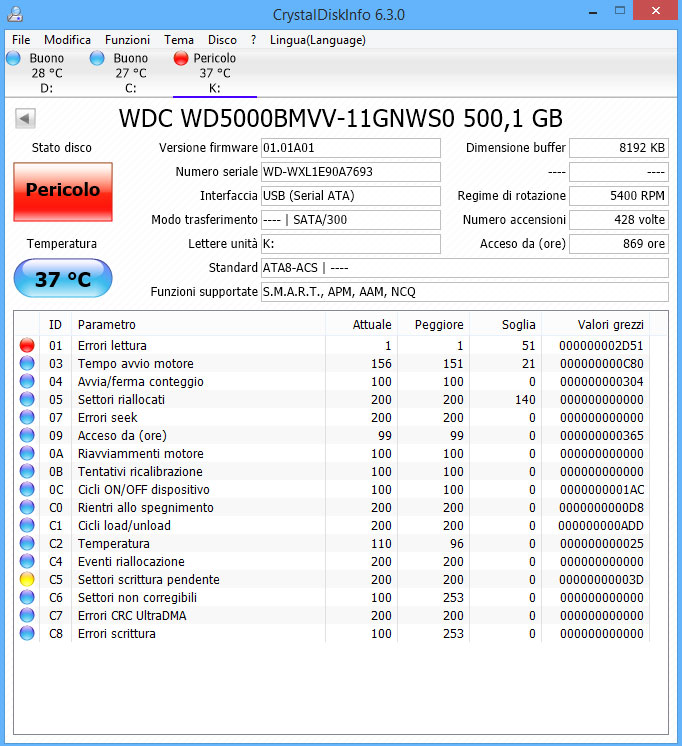Click the blue status circle for Rientri allo spegnimento
This screenshot has height=746, width=682.
(27, 507)
